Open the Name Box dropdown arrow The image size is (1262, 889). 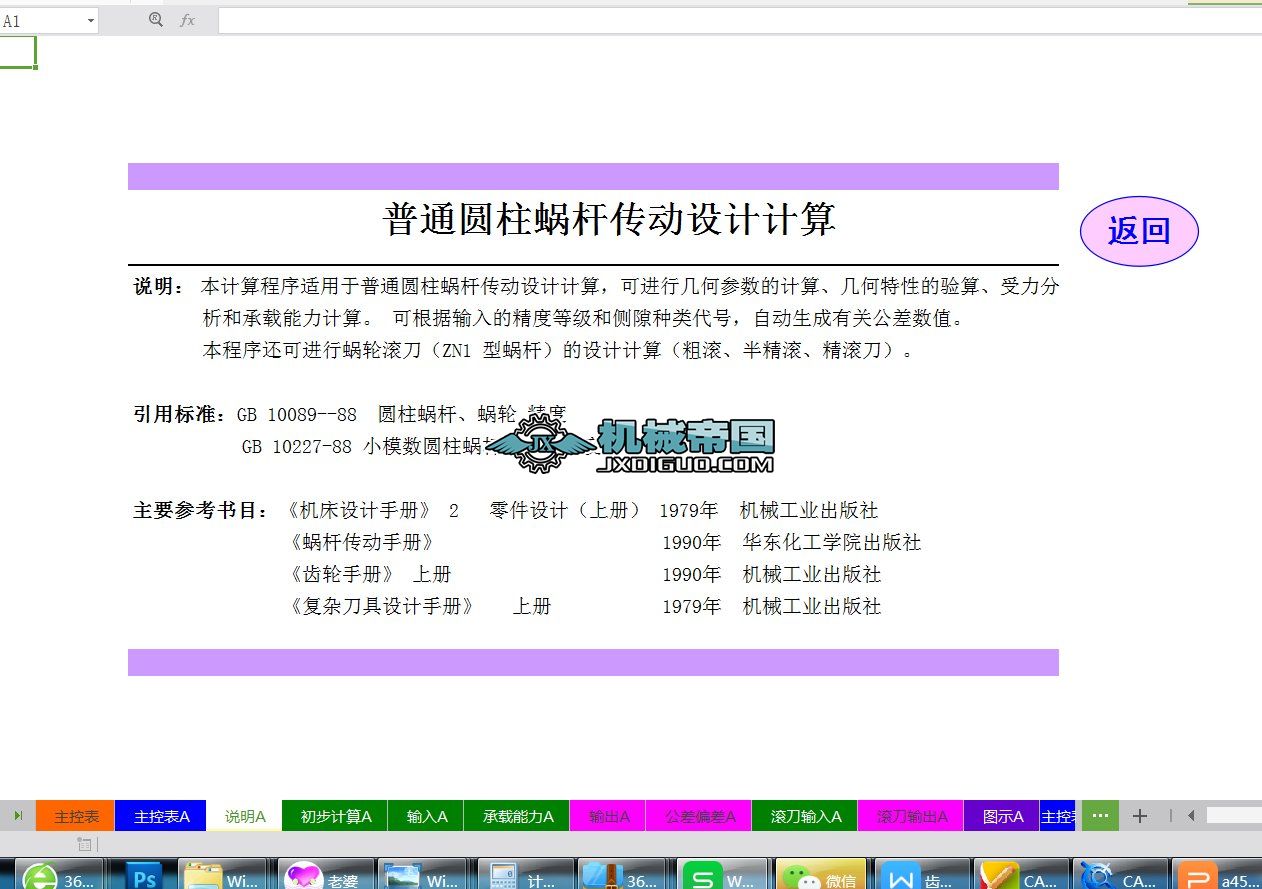coord(91,20)
